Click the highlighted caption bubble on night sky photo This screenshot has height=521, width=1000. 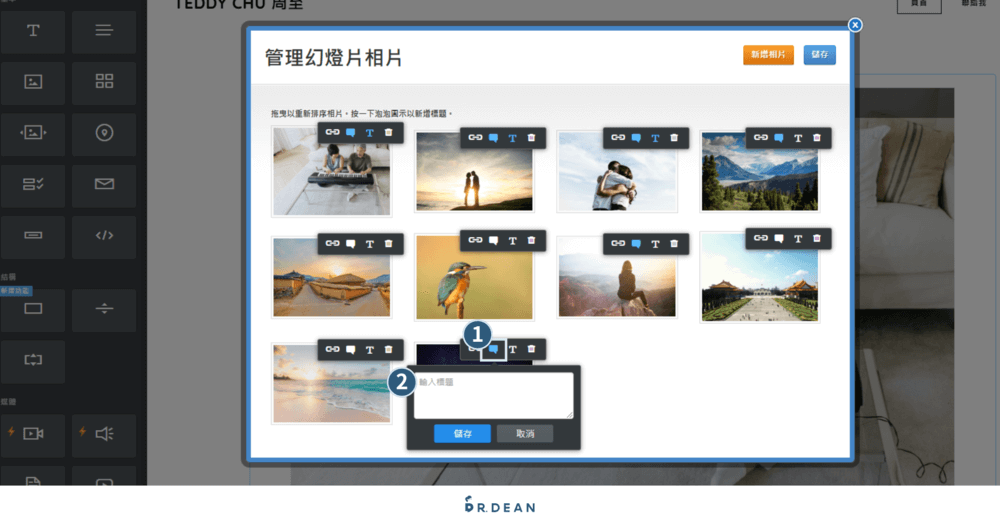click(494, 349)
